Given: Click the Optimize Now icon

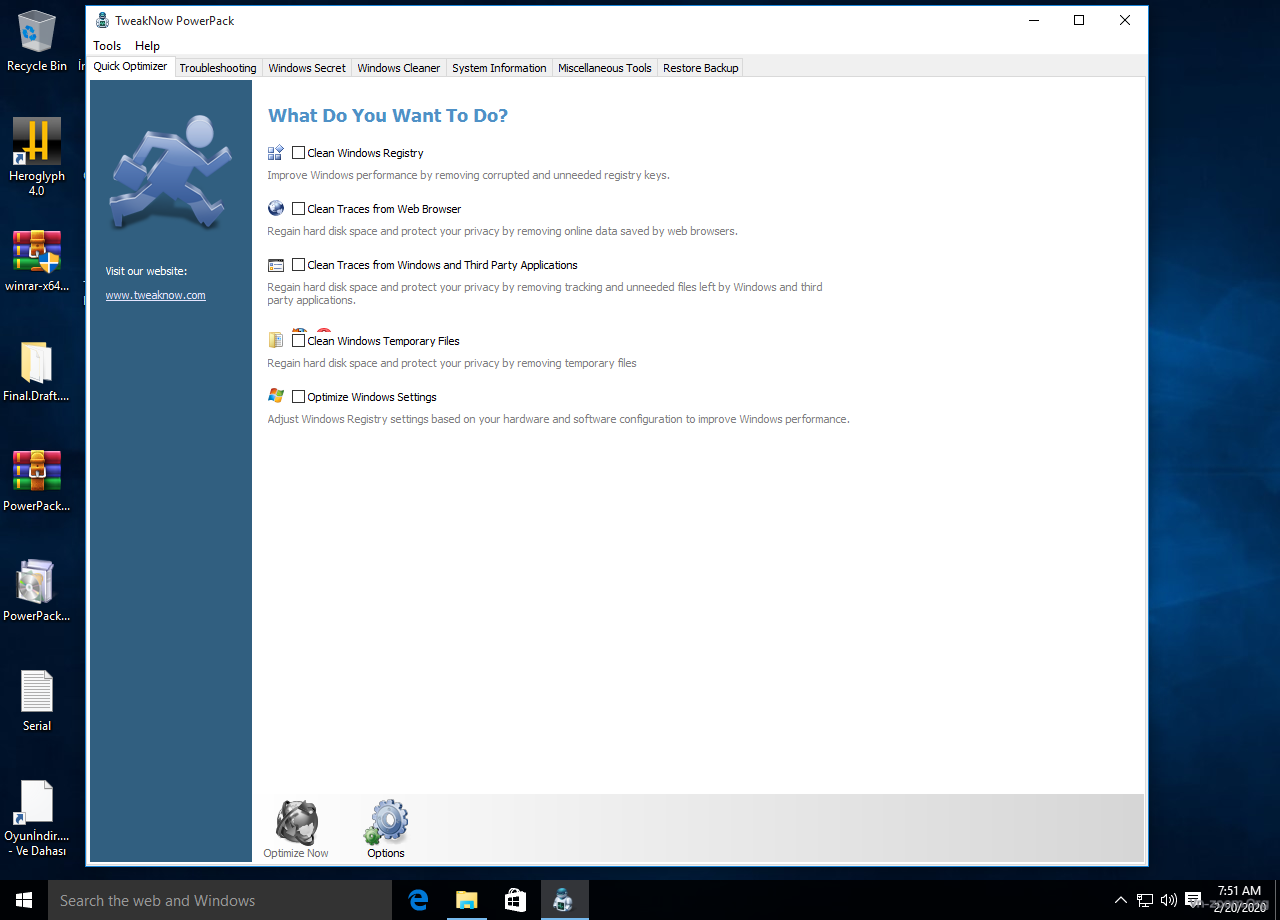Looking at the screenshot, I should (x=296, y=824).
